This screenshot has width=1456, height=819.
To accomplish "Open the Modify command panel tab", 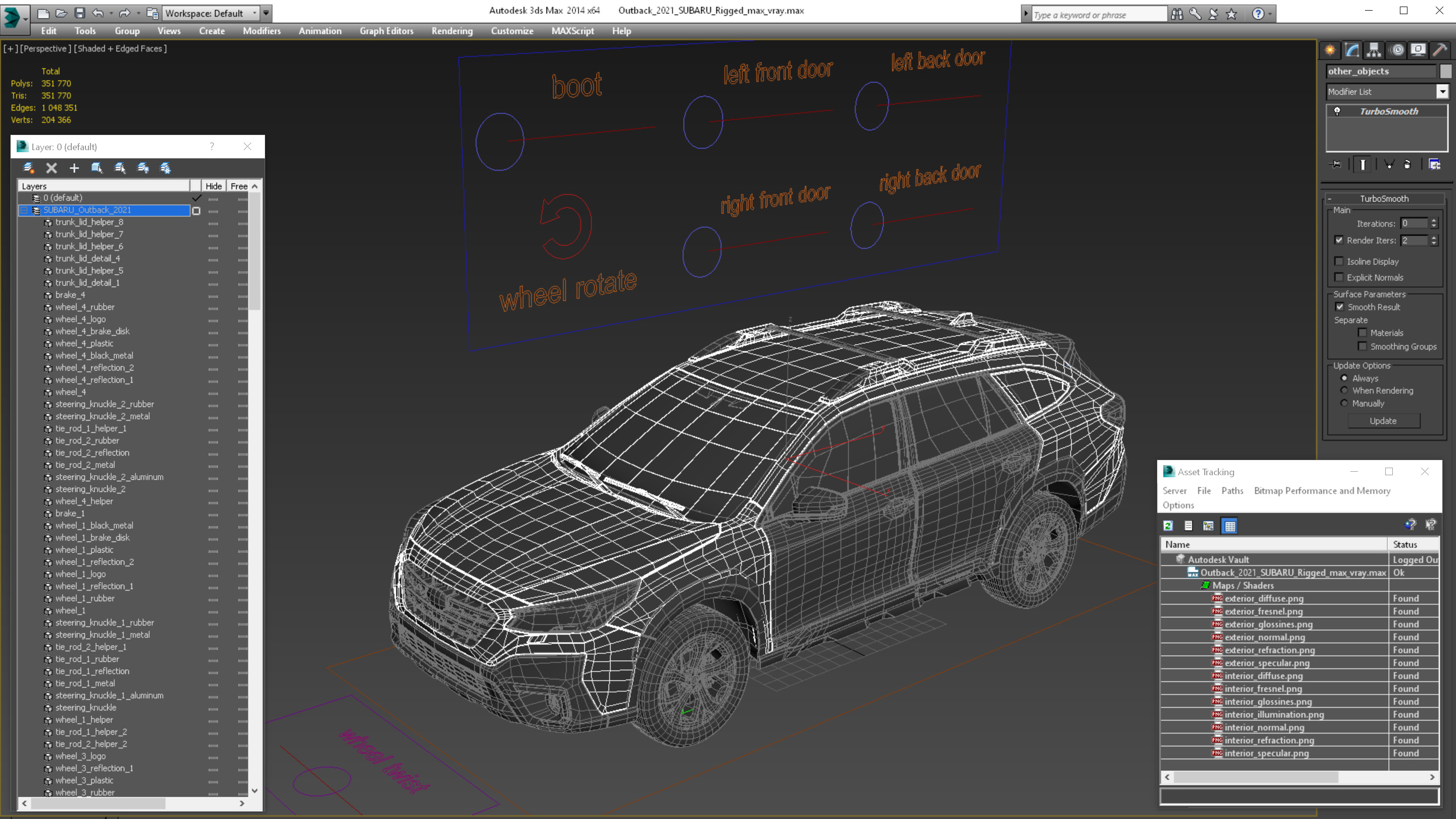I will coord(1351,51).
